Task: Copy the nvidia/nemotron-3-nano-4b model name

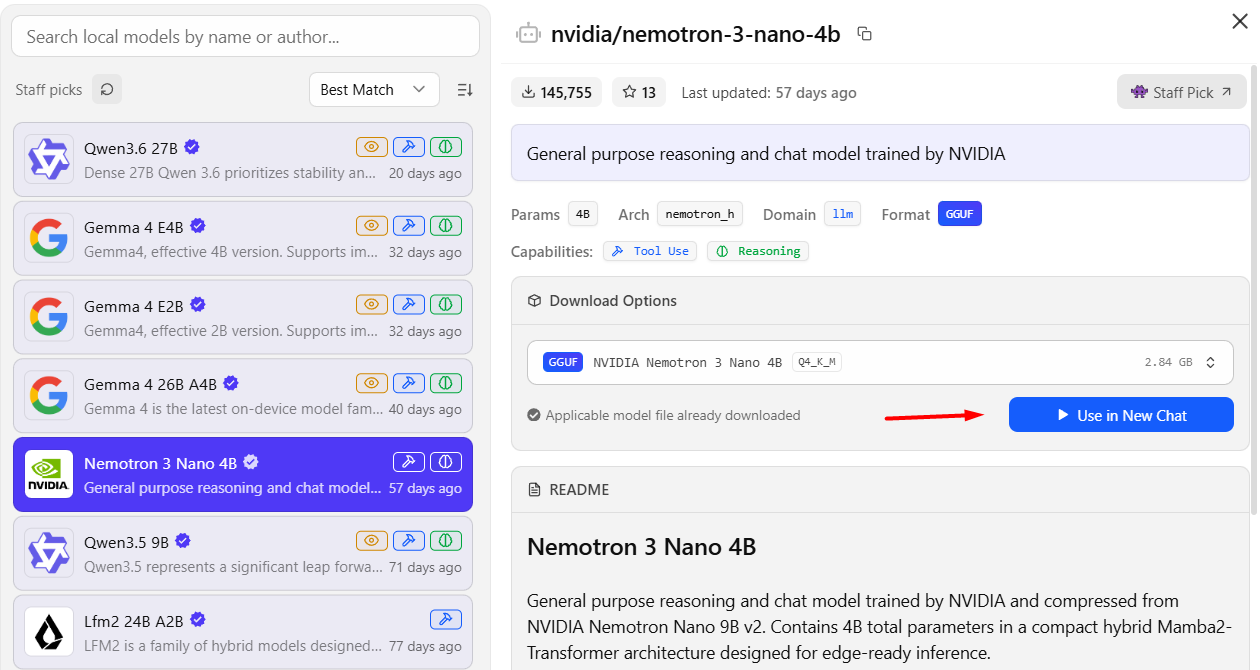Action: pos(865,34)
